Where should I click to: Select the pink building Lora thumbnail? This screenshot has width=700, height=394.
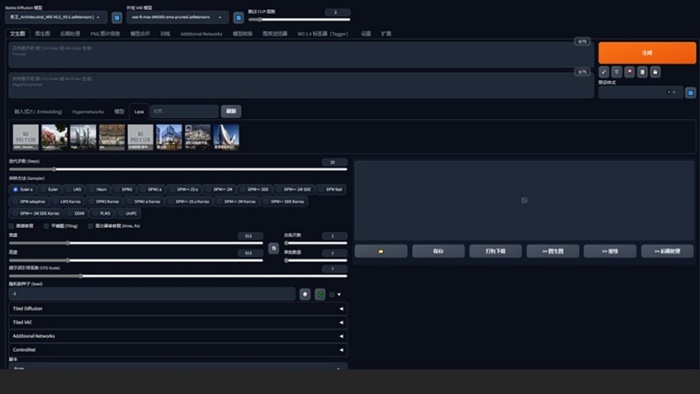tap(54, 137)
